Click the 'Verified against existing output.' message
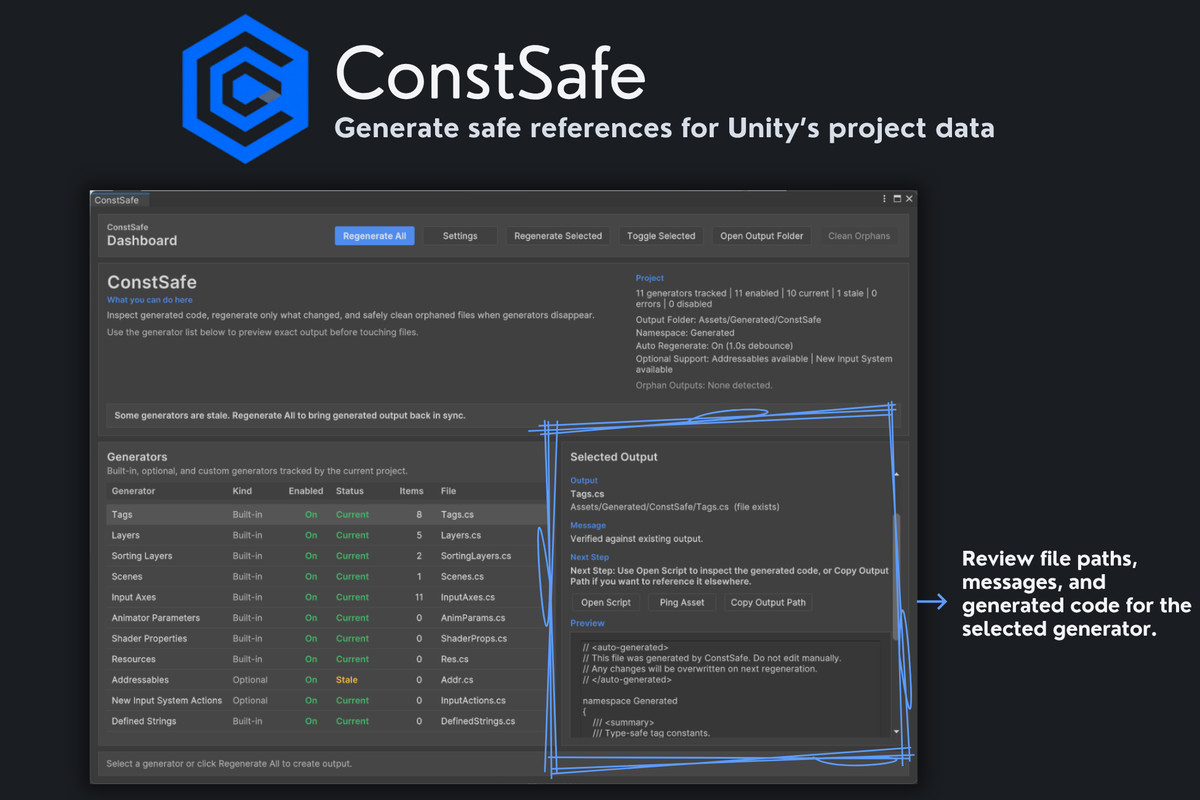 [x=639, y=539]
